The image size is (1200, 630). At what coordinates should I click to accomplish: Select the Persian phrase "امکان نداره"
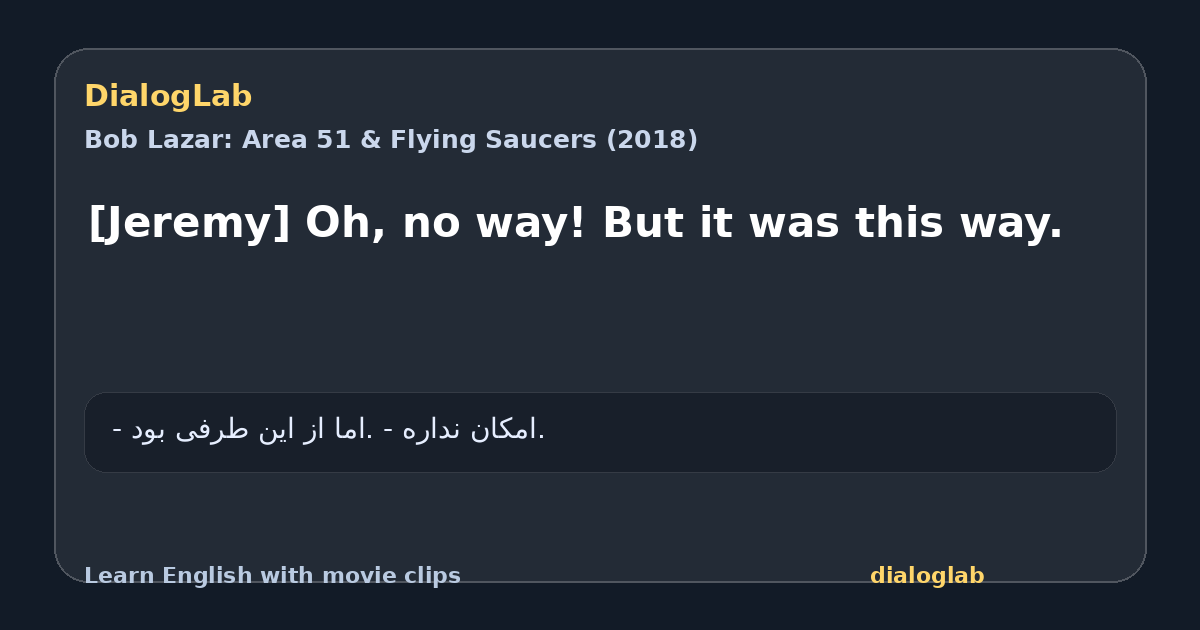[472, 430]
